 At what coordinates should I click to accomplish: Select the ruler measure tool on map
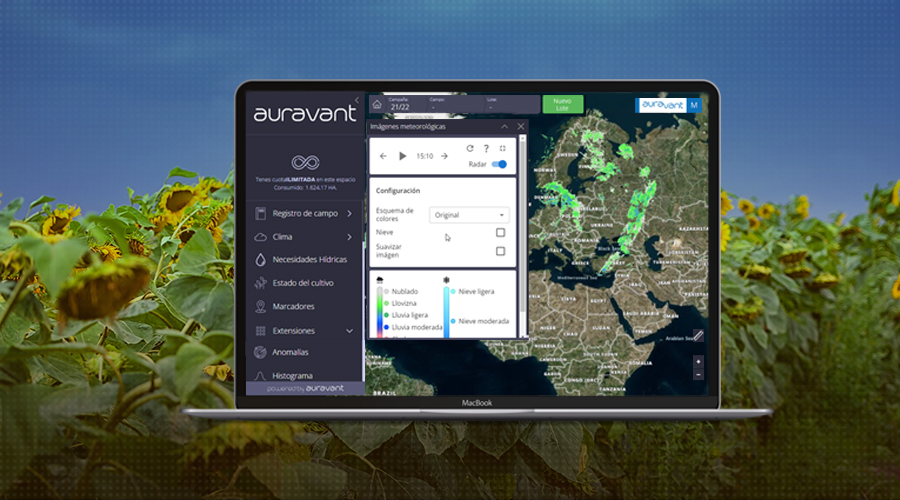coord(698,336)
